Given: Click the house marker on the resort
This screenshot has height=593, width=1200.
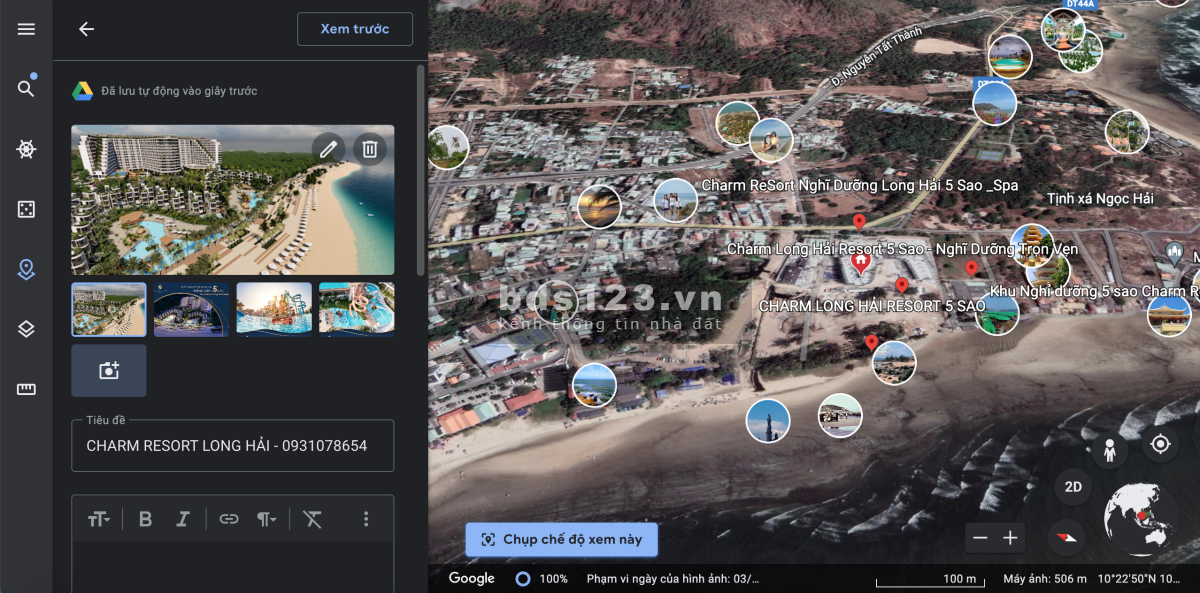Looking at the screenshot, I should coord(860,265).
